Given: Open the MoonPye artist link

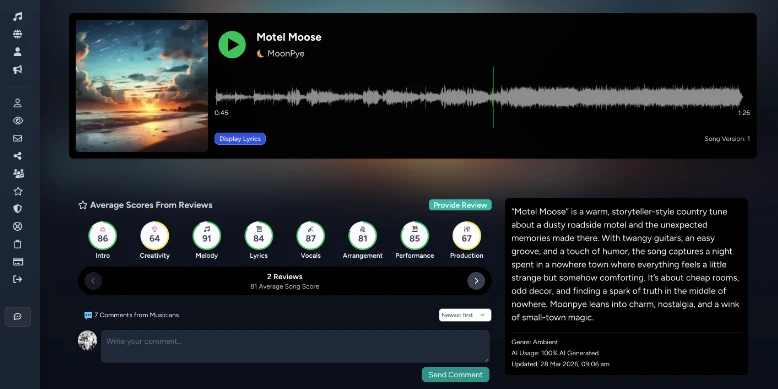Looking at the screenshot, I should [x=285, y=54].
